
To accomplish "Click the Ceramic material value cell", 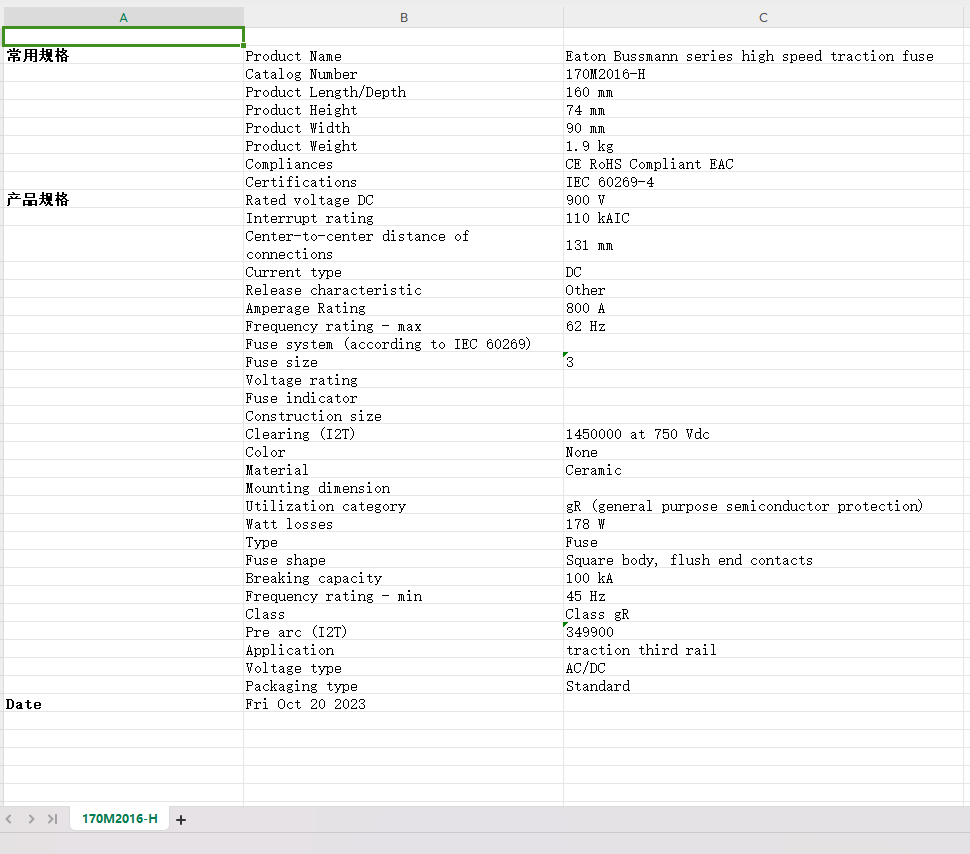I will (763, 469).
